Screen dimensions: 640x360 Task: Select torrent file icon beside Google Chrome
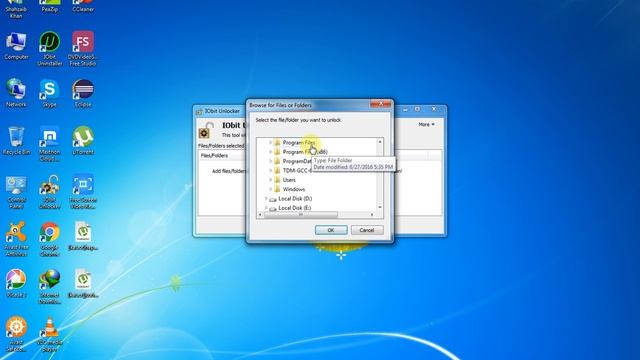click(x=83, y=236)
